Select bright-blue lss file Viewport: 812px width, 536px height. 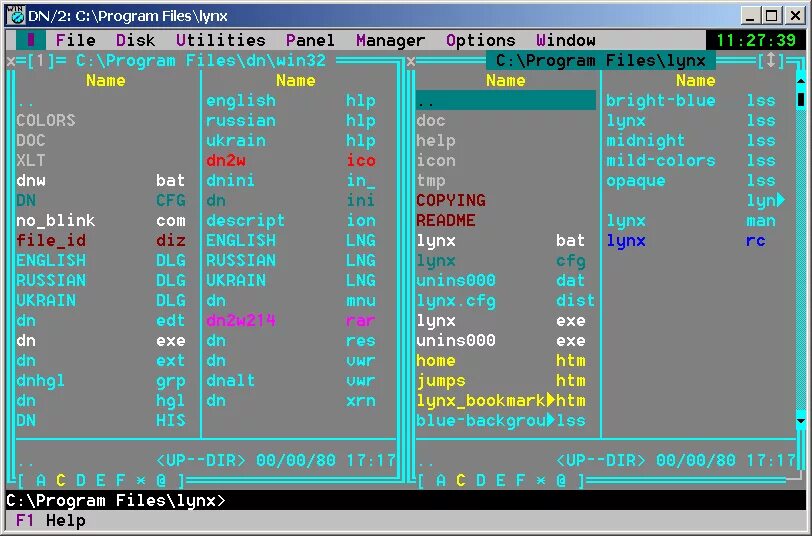coord(691,100)
